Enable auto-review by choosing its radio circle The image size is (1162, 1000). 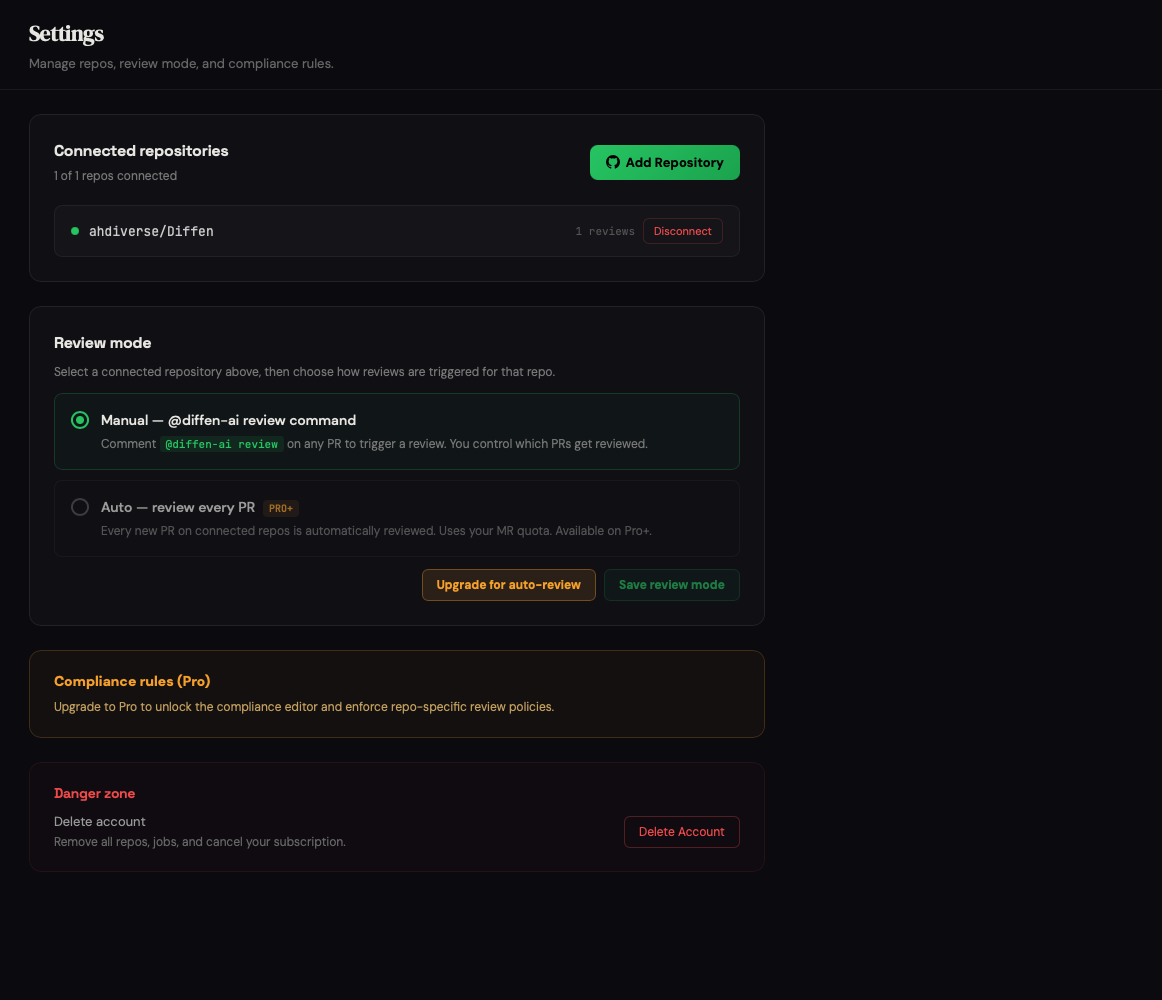(x=80, y=507)
